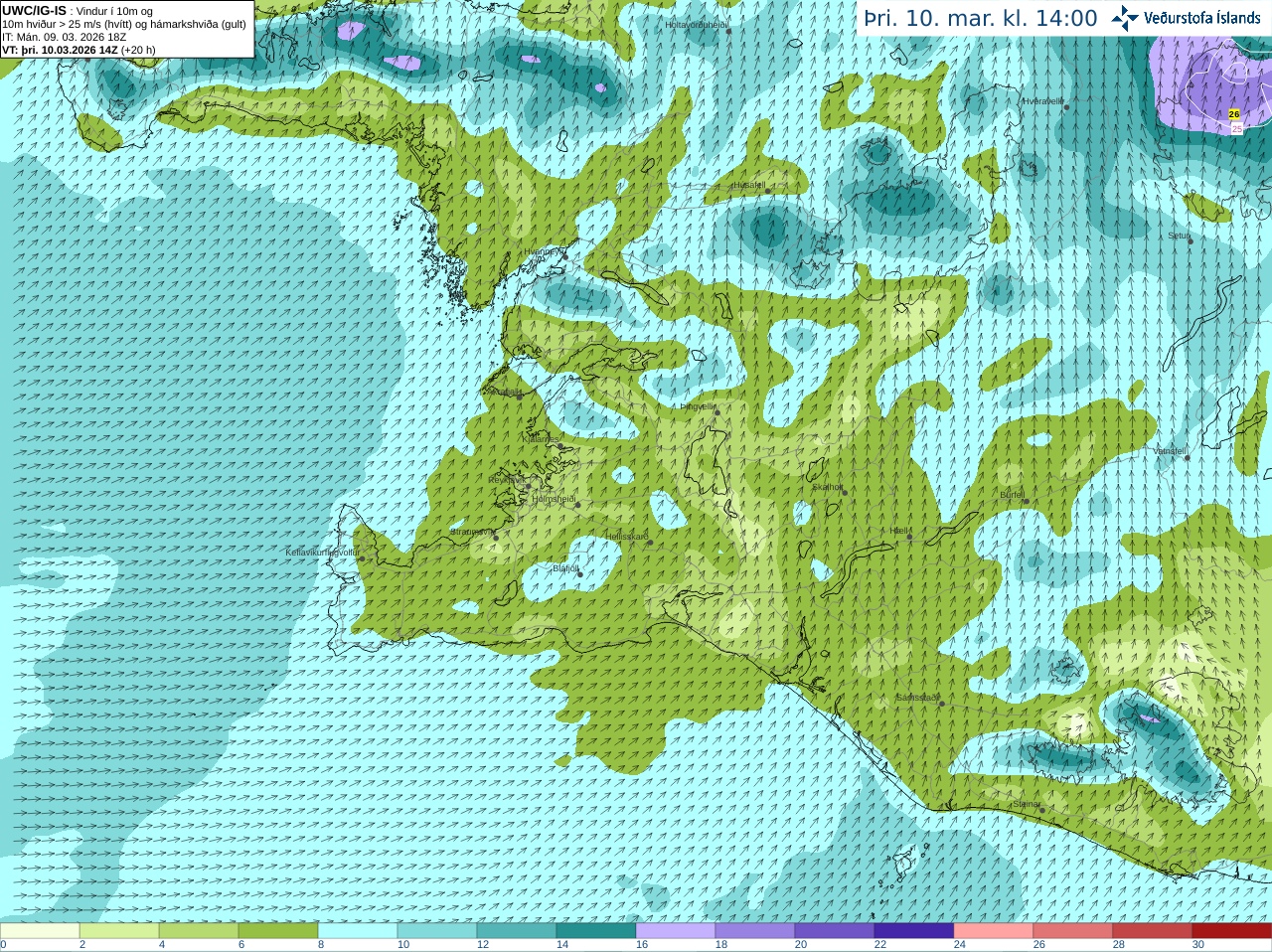Click the UWC/IG-IS Vindur í 10m title line
The image size is (1272, 952).
click(78, 11)
